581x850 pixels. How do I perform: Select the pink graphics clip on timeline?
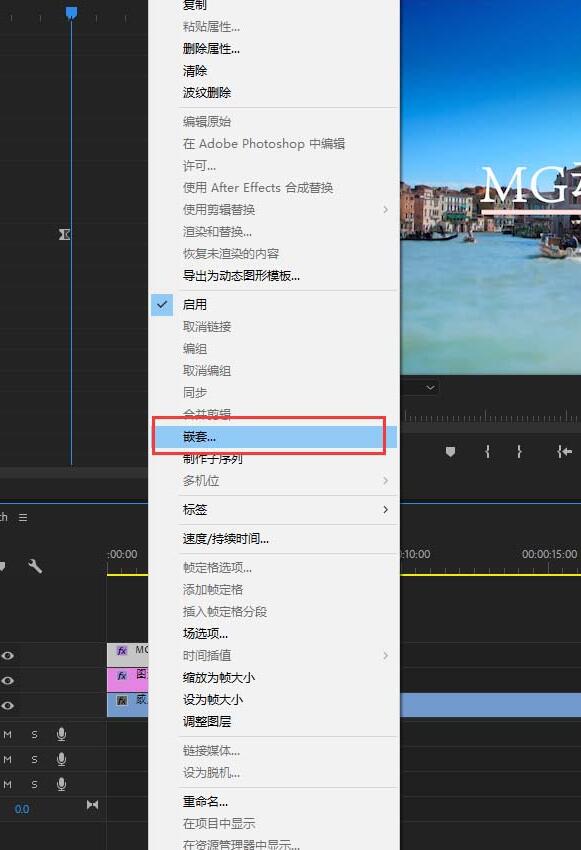[x=127, y=680]
